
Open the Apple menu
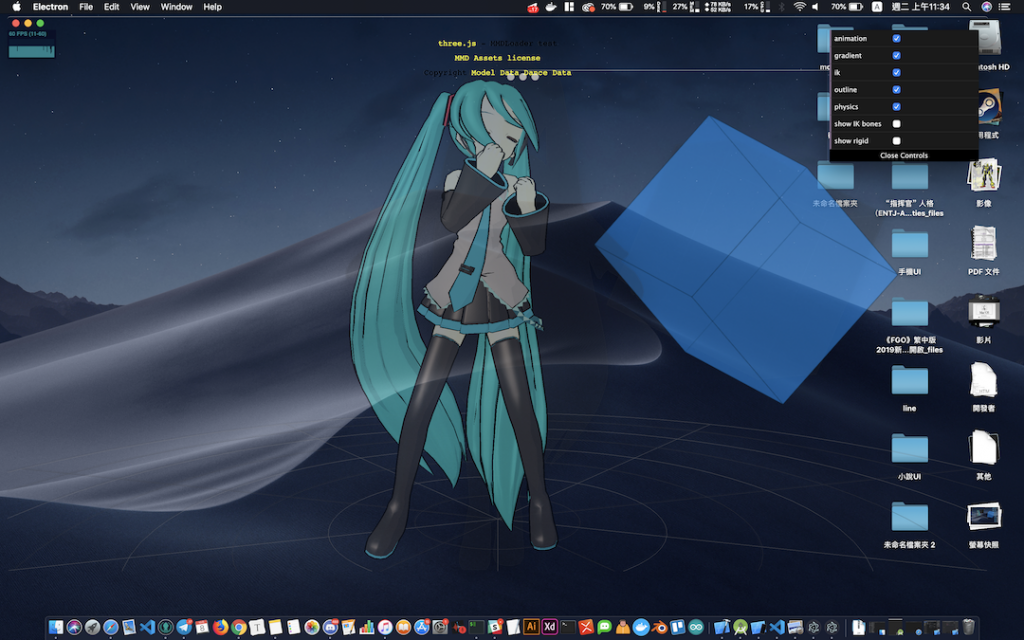coord(17,7)
